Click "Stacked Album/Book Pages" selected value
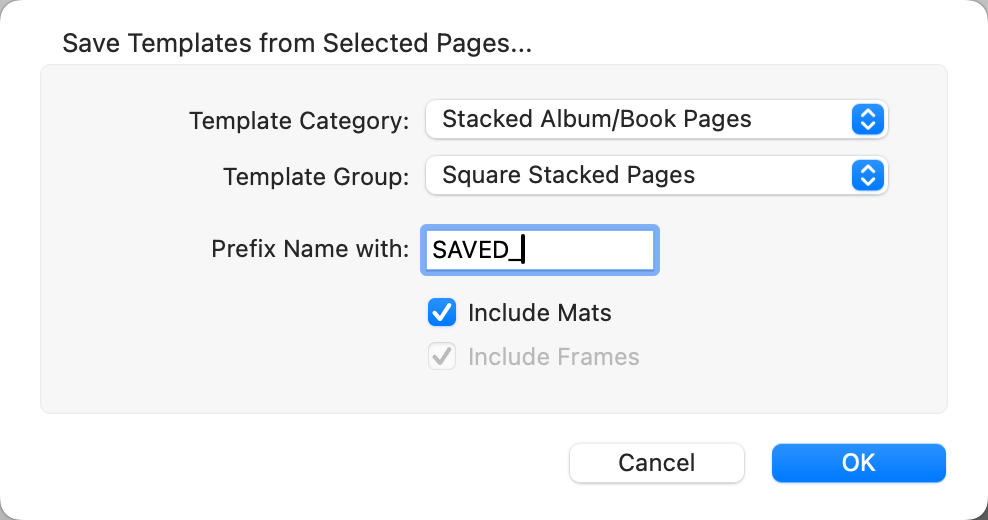 pyautogui.click(x=596, y=120)
